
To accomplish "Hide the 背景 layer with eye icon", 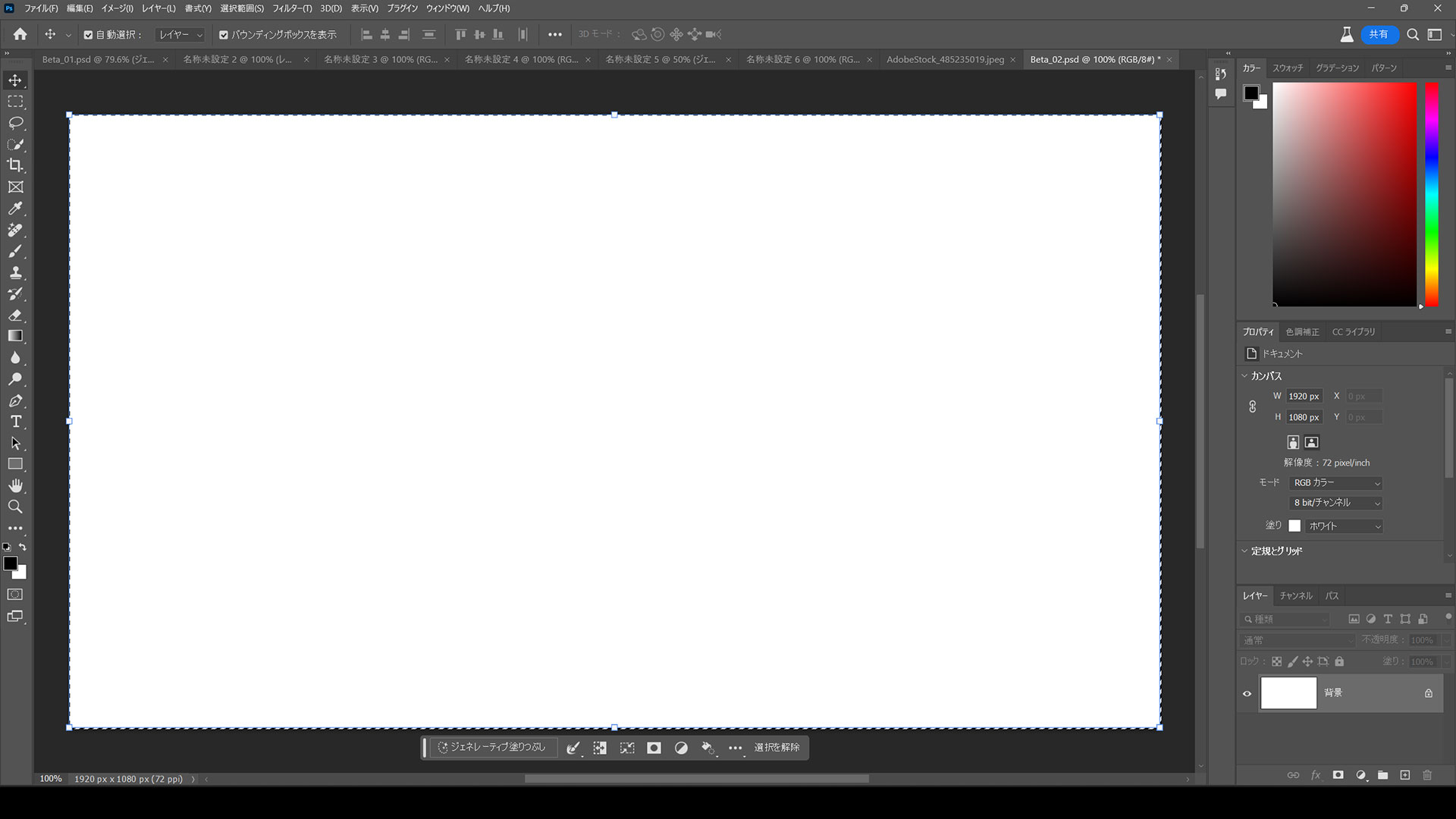I will click(1247, 693).
